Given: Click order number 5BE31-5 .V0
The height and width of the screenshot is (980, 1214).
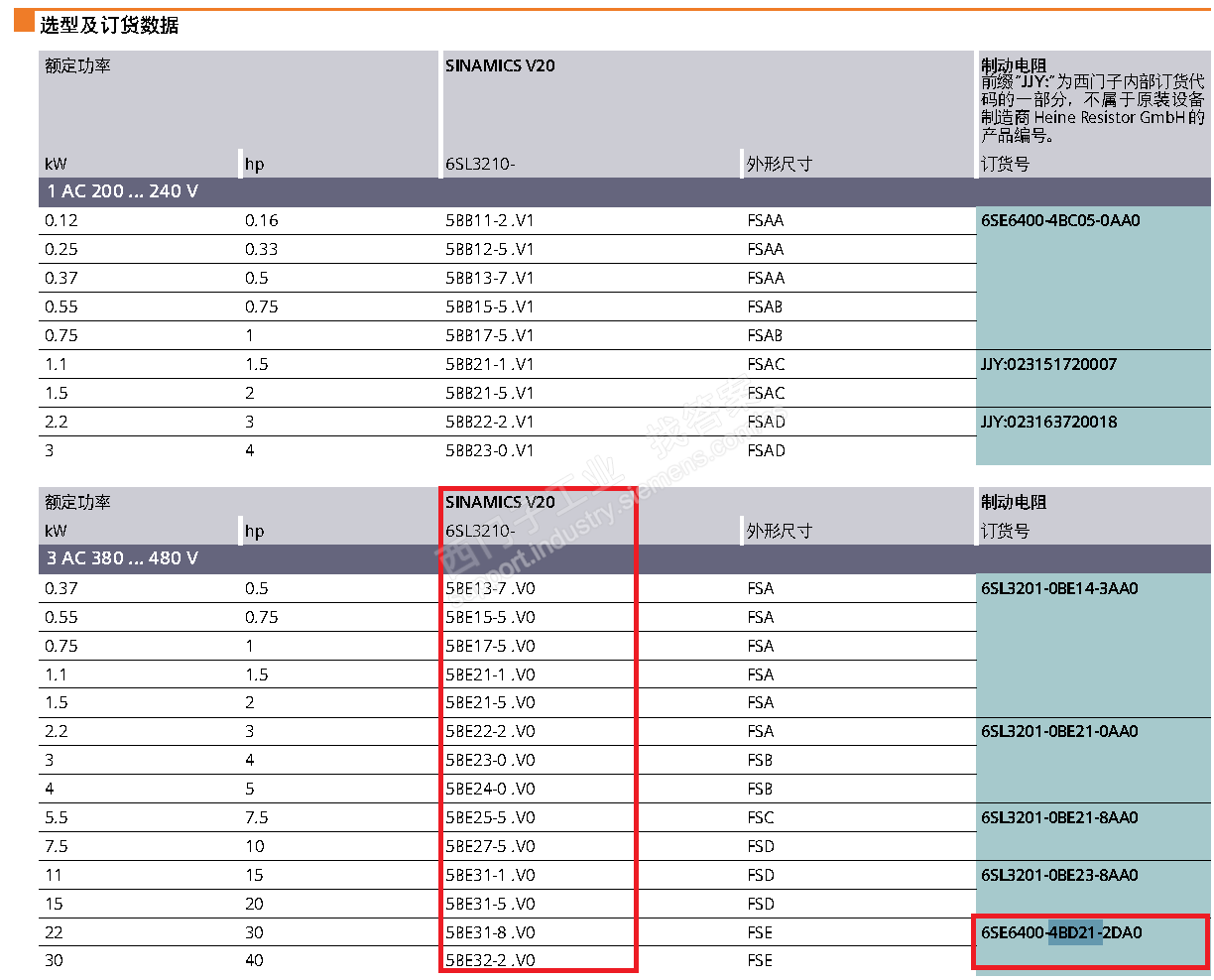Looking at the screenshot, I should point(490,904).
